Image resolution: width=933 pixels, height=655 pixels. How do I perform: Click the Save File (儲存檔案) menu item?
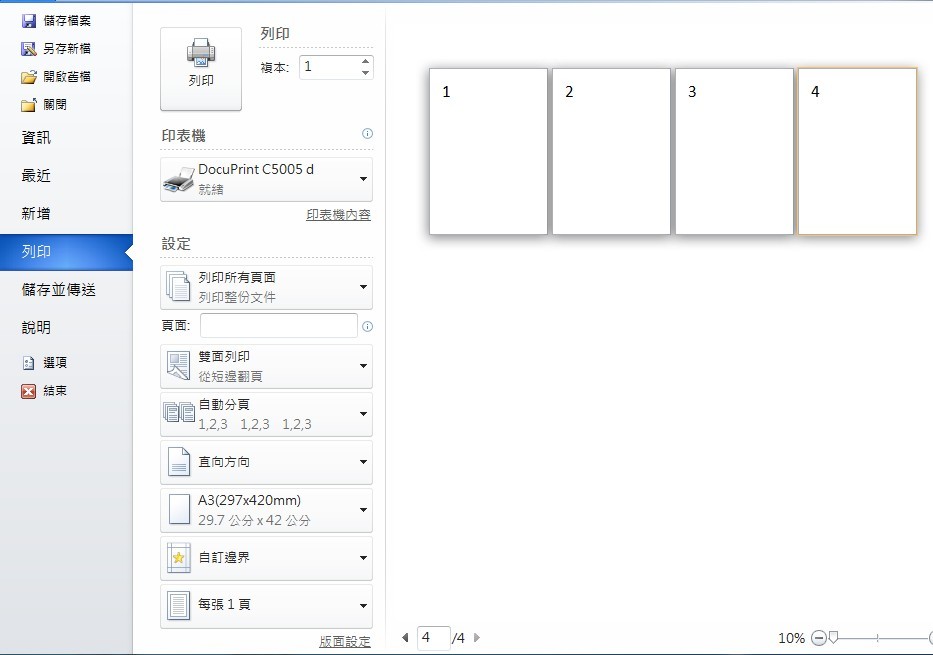(x=56, y=21)
